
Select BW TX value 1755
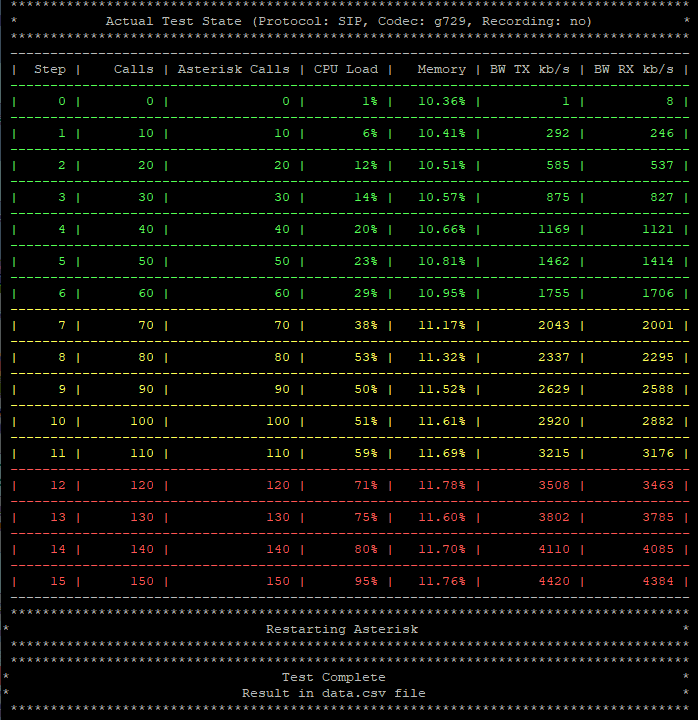pyautogui.click(x=554, y=293)
